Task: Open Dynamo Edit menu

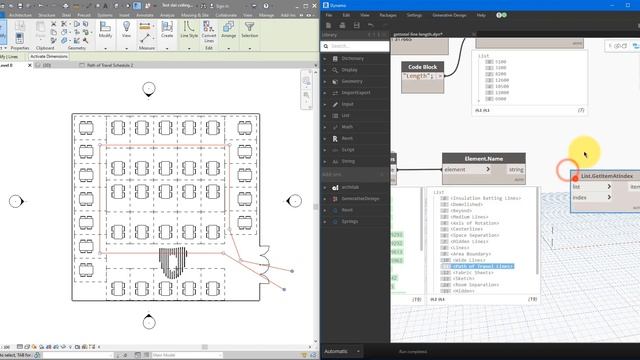Action: click(x=346, y=15)
